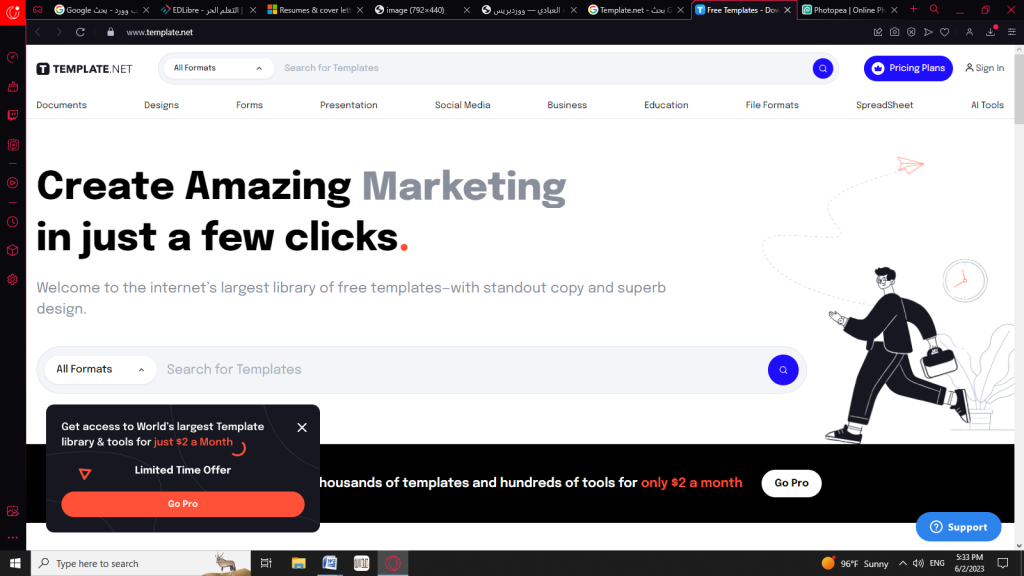Open sidebar settings gear icon
Viewport: 1024px width, 576px height.
pyautogui.click(x=12, y=280)
